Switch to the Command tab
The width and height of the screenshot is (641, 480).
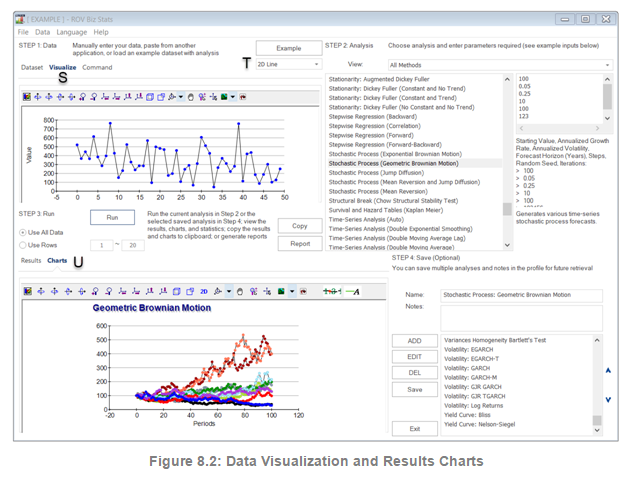[97, 67]
